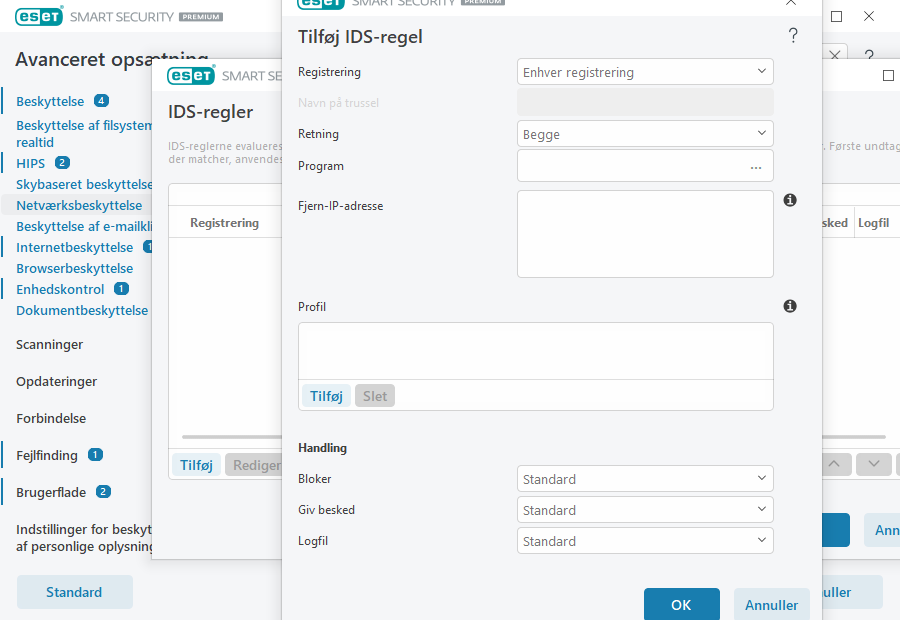Click the browse ellipsis in Program field

755,167
